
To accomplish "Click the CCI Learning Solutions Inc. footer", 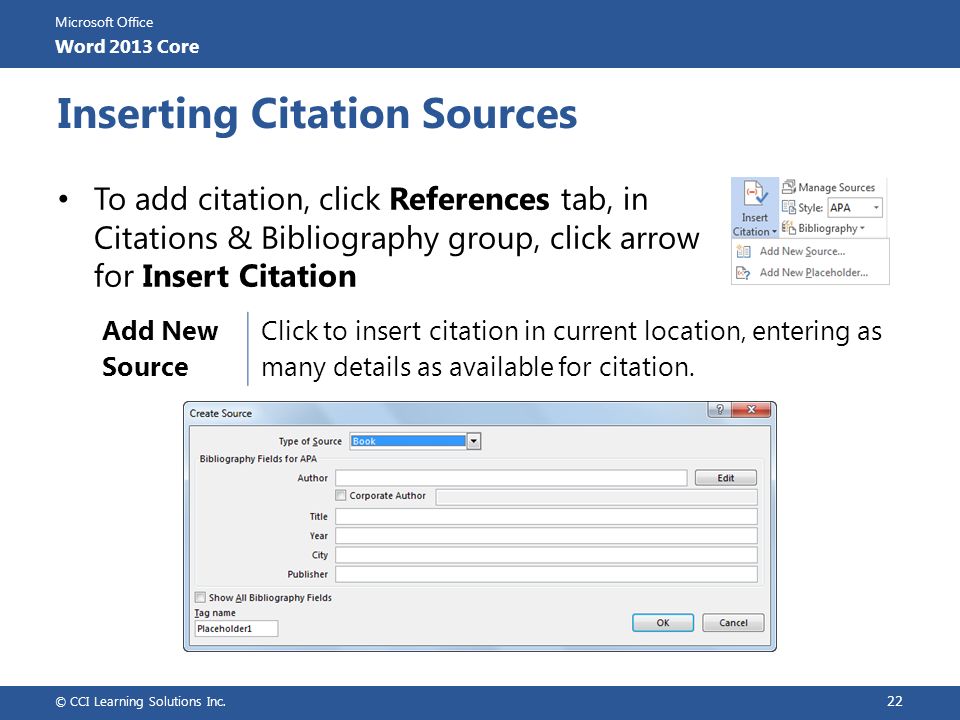I will pos(141,702).
